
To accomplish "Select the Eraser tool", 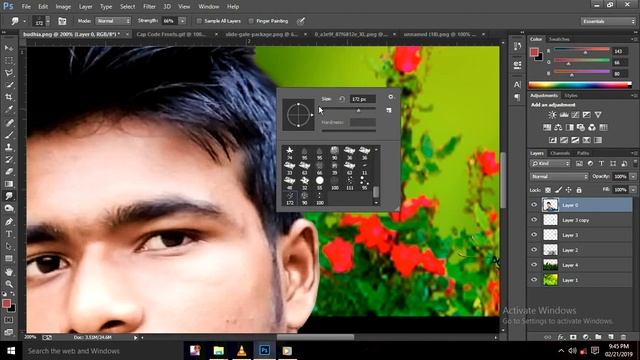I will (x=9, y=172).
